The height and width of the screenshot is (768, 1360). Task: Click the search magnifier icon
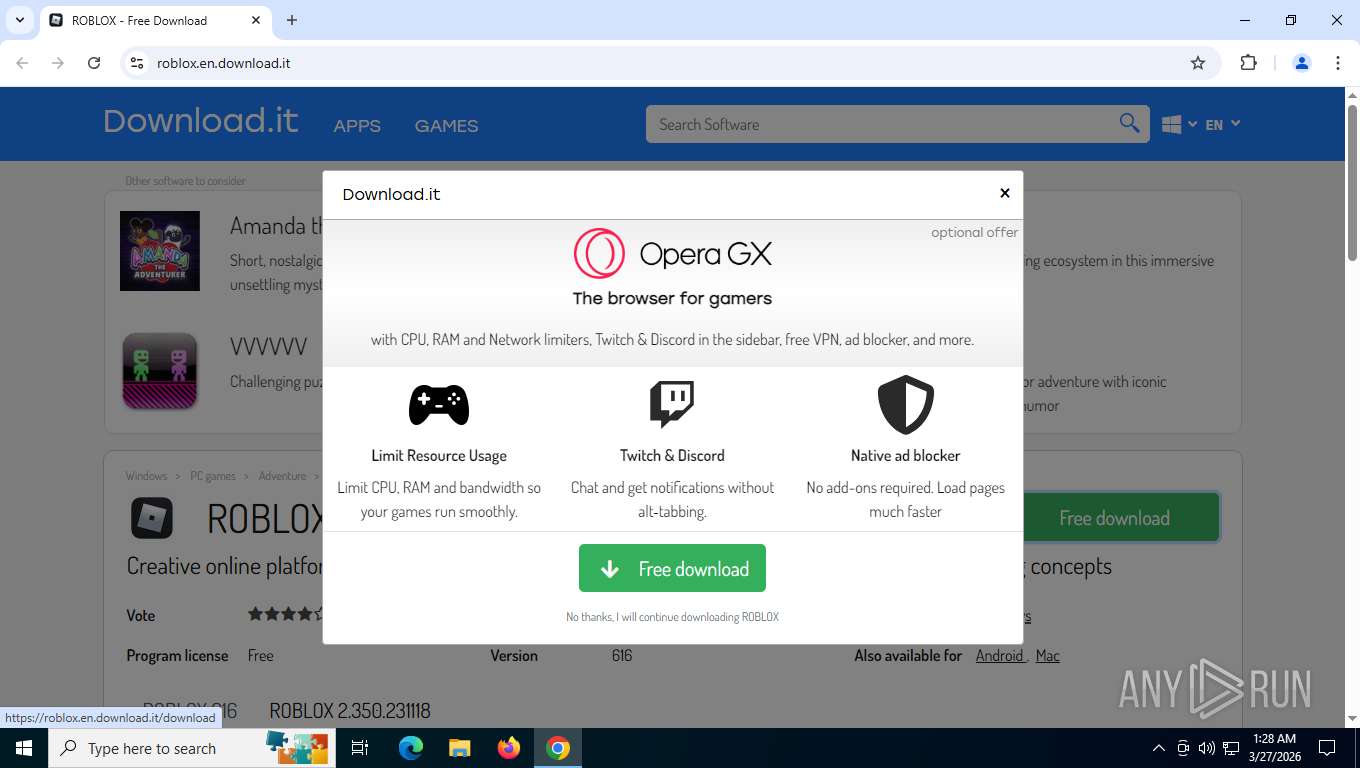click(1130, 124)
